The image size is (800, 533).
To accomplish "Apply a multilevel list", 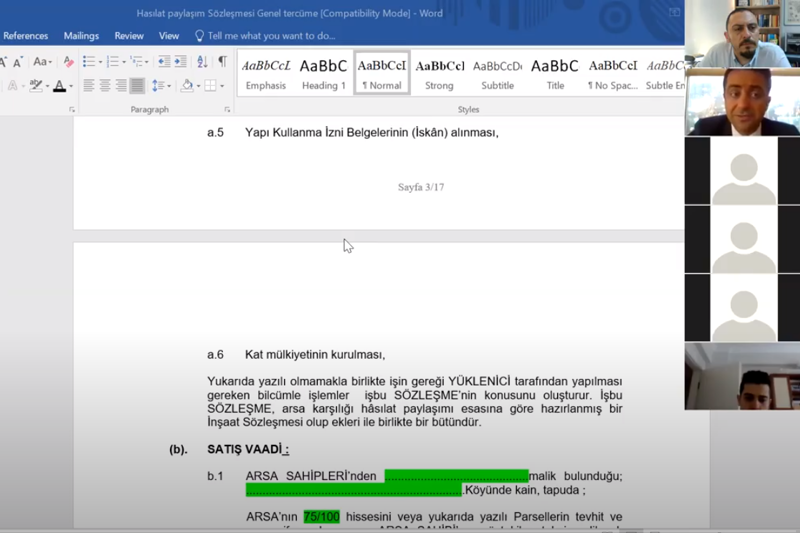I will 136,62.
